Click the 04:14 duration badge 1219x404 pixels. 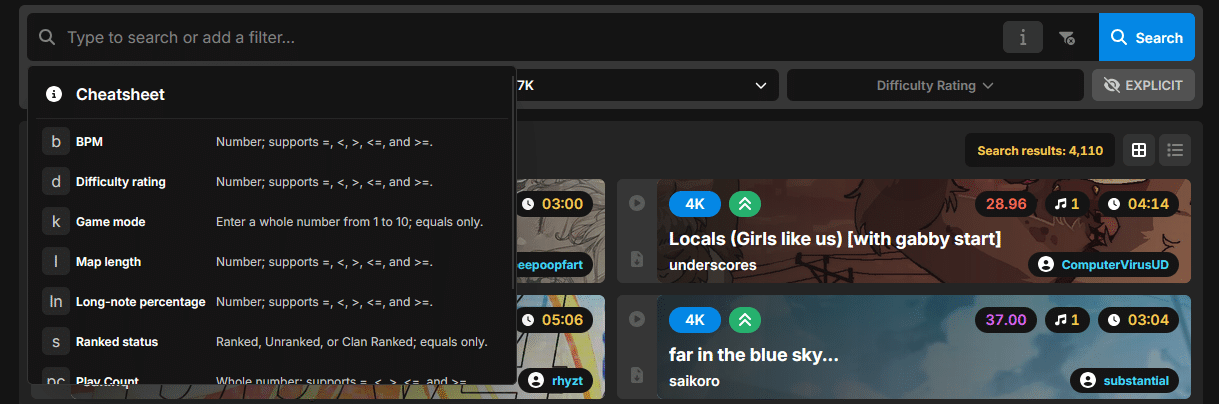1138,204
